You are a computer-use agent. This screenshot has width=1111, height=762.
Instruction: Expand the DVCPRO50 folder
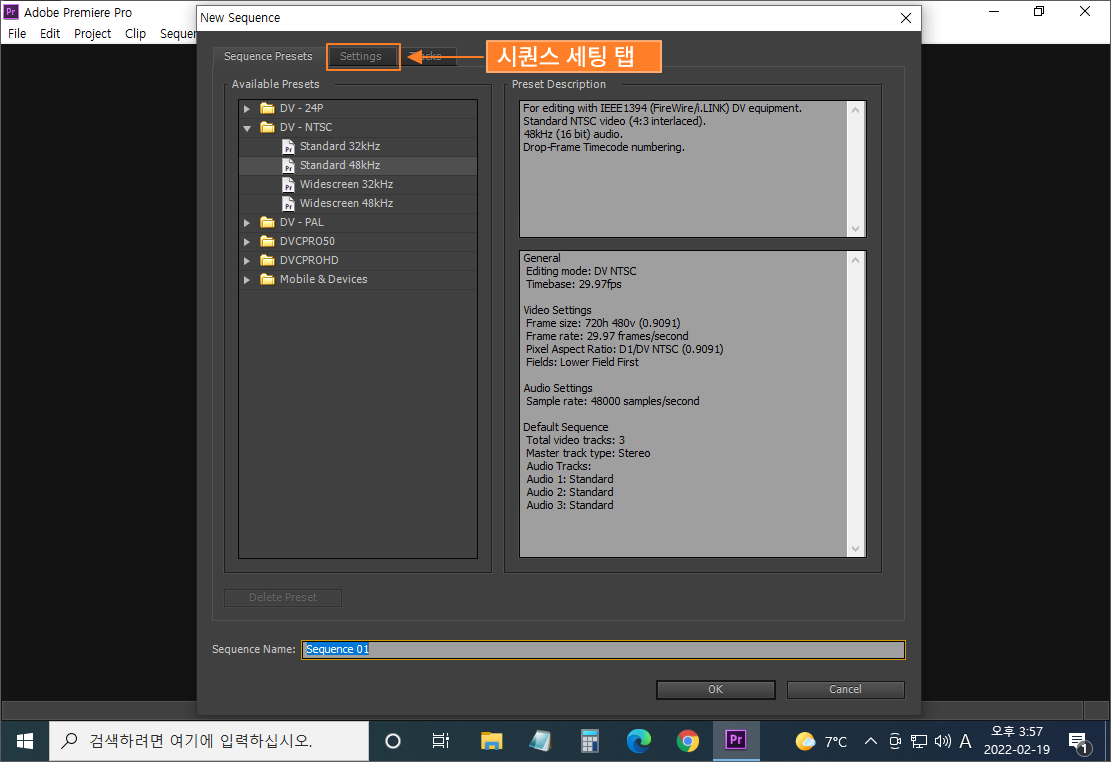pos(247,242)
